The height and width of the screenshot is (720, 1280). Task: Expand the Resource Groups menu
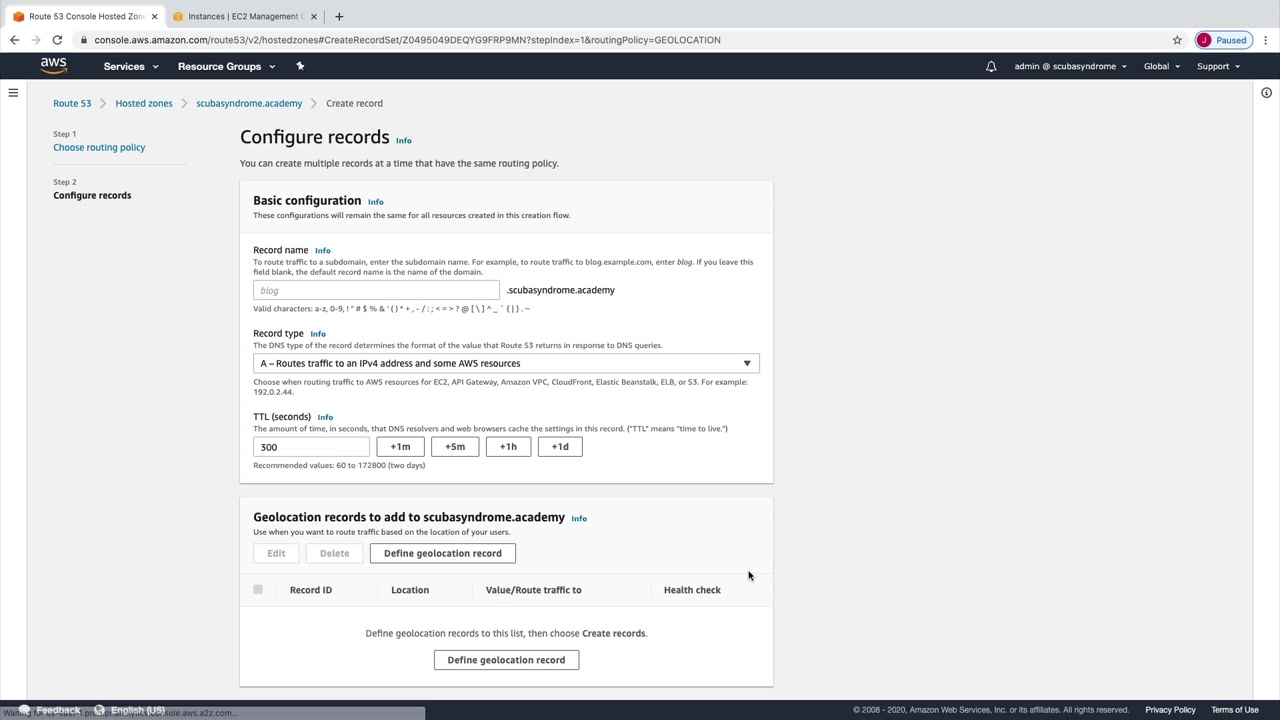tap(226, 66)
